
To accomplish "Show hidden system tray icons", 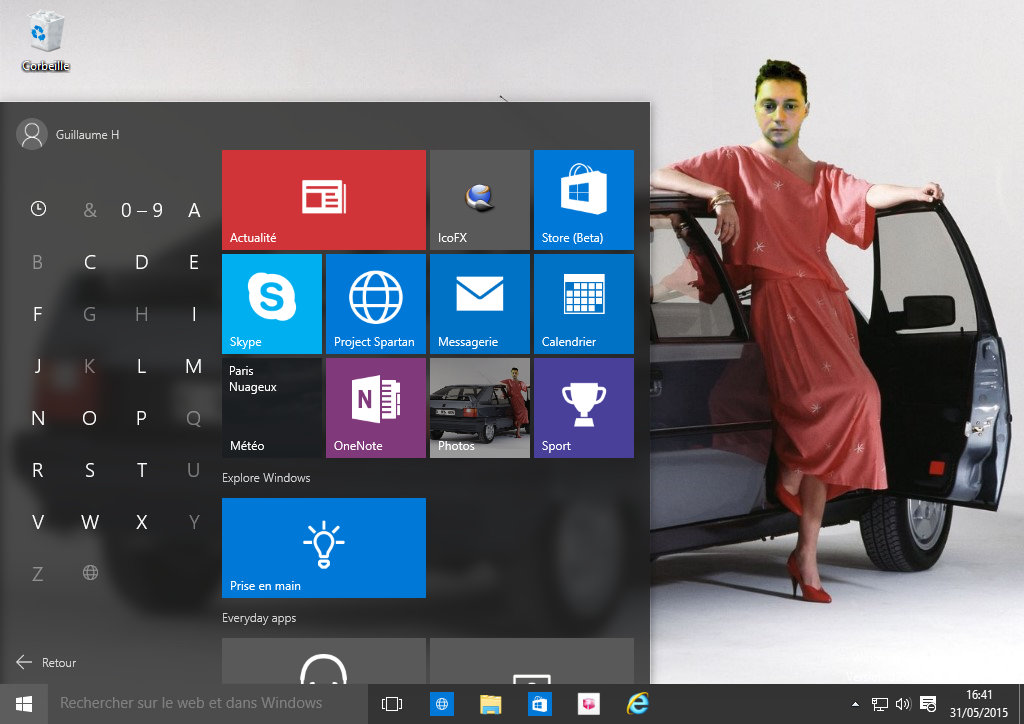I will click(856, 704).
